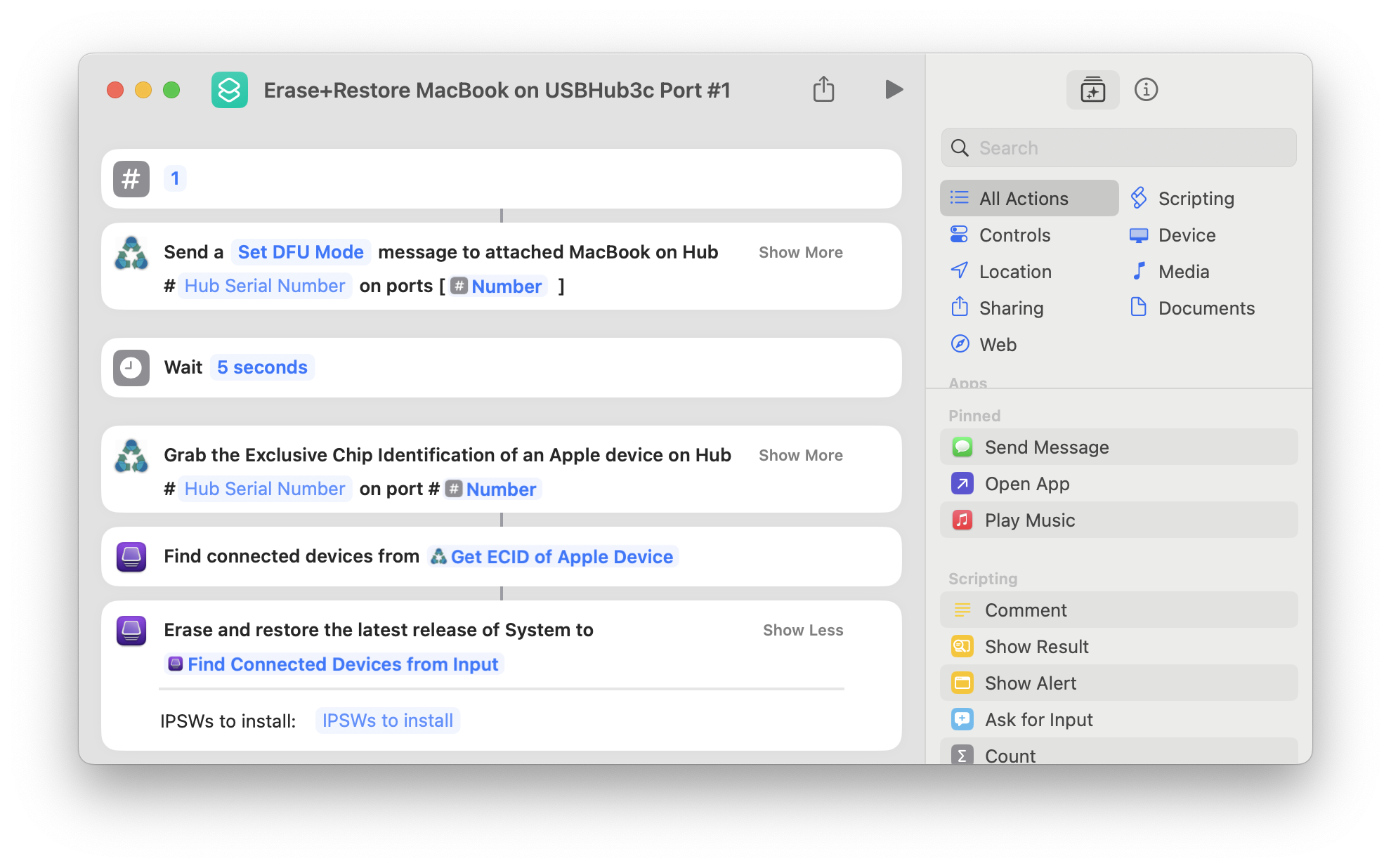Collapse the Erase and restore step Show Less
Screen dimensions: 1391x868
[x=802, y=630]
